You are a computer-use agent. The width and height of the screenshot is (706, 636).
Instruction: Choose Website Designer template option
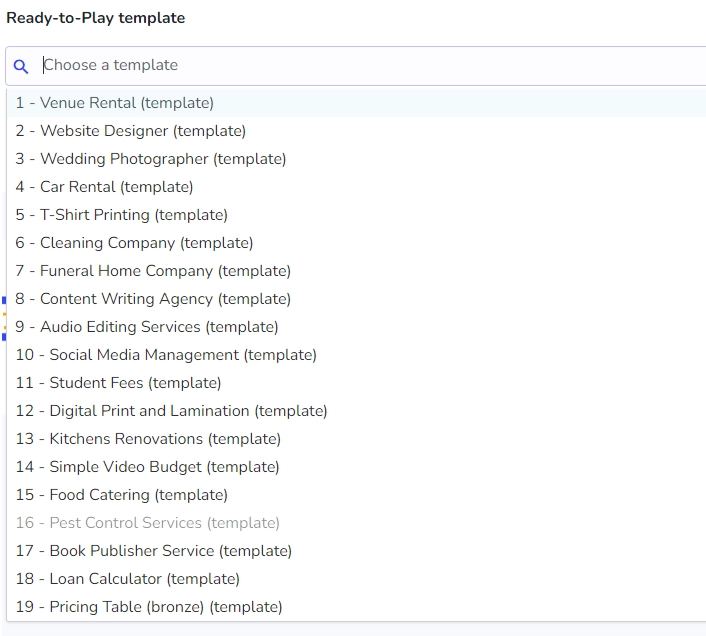(357, 131)
